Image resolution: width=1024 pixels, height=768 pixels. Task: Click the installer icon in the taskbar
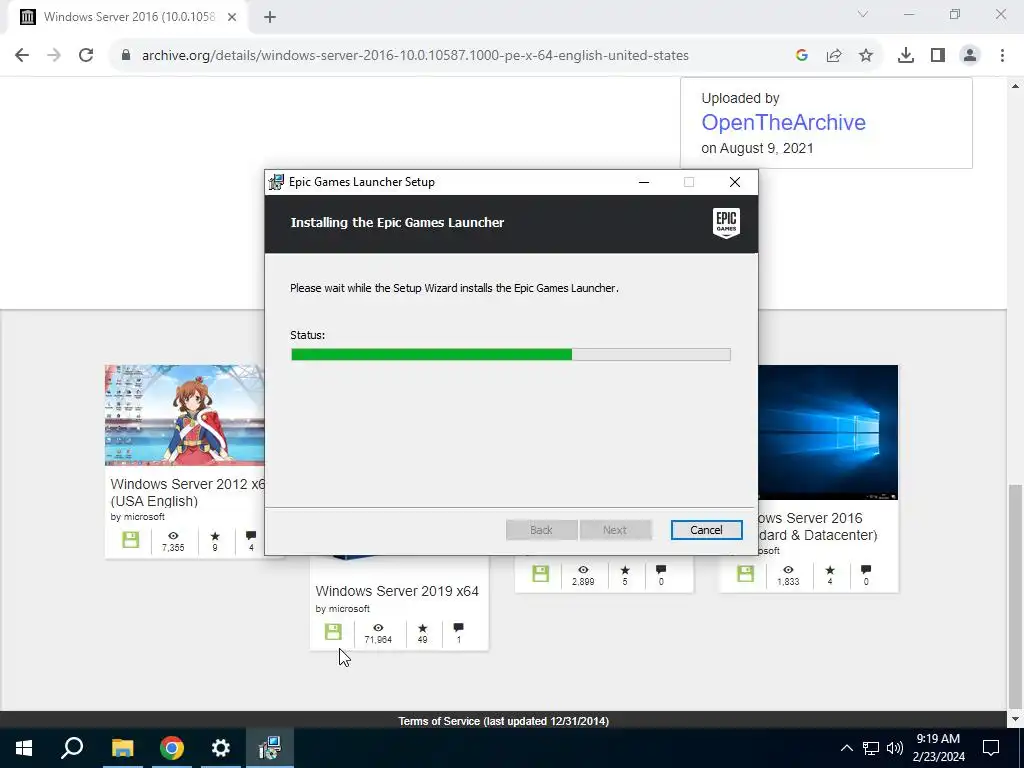(x=270, y=748)
